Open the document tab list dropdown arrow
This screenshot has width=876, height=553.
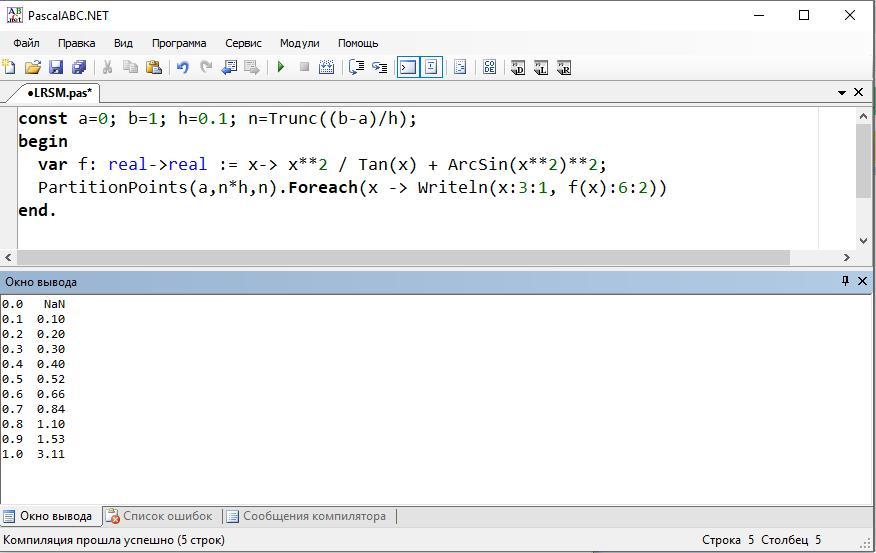(842, 93)
